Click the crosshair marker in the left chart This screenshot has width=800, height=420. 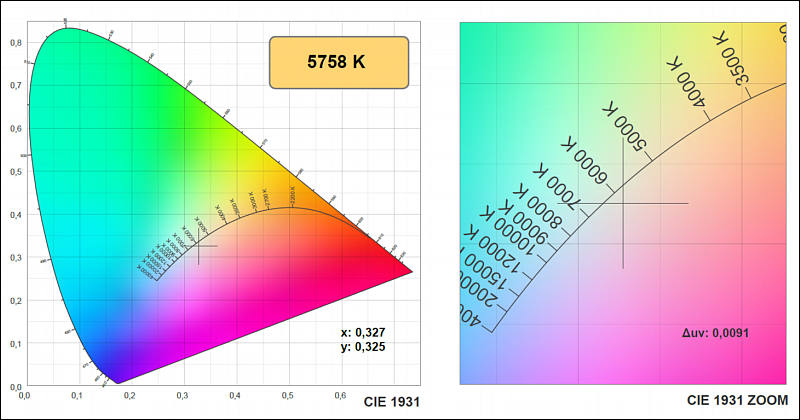click(198, 246)
